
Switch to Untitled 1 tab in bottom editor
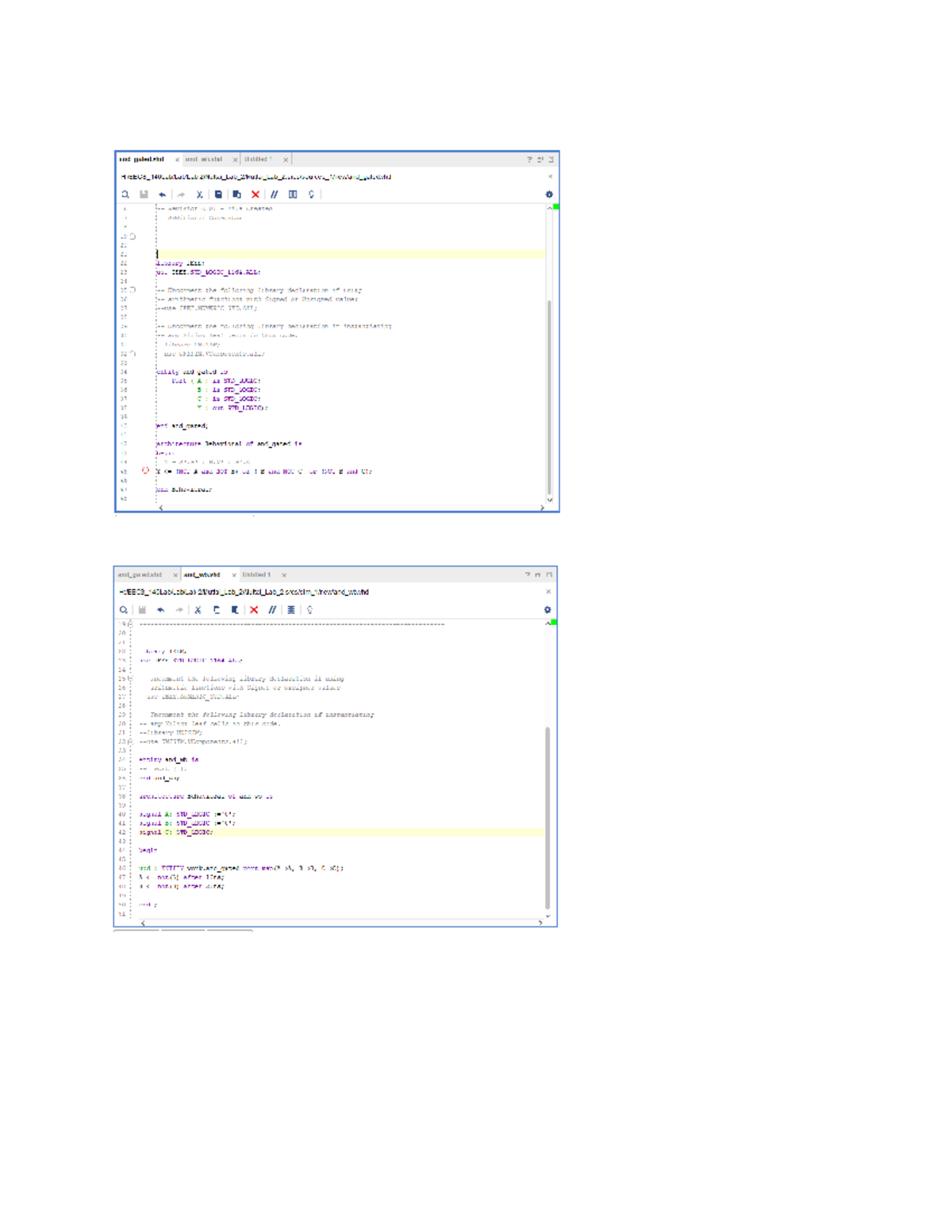(x=256, y=574)
